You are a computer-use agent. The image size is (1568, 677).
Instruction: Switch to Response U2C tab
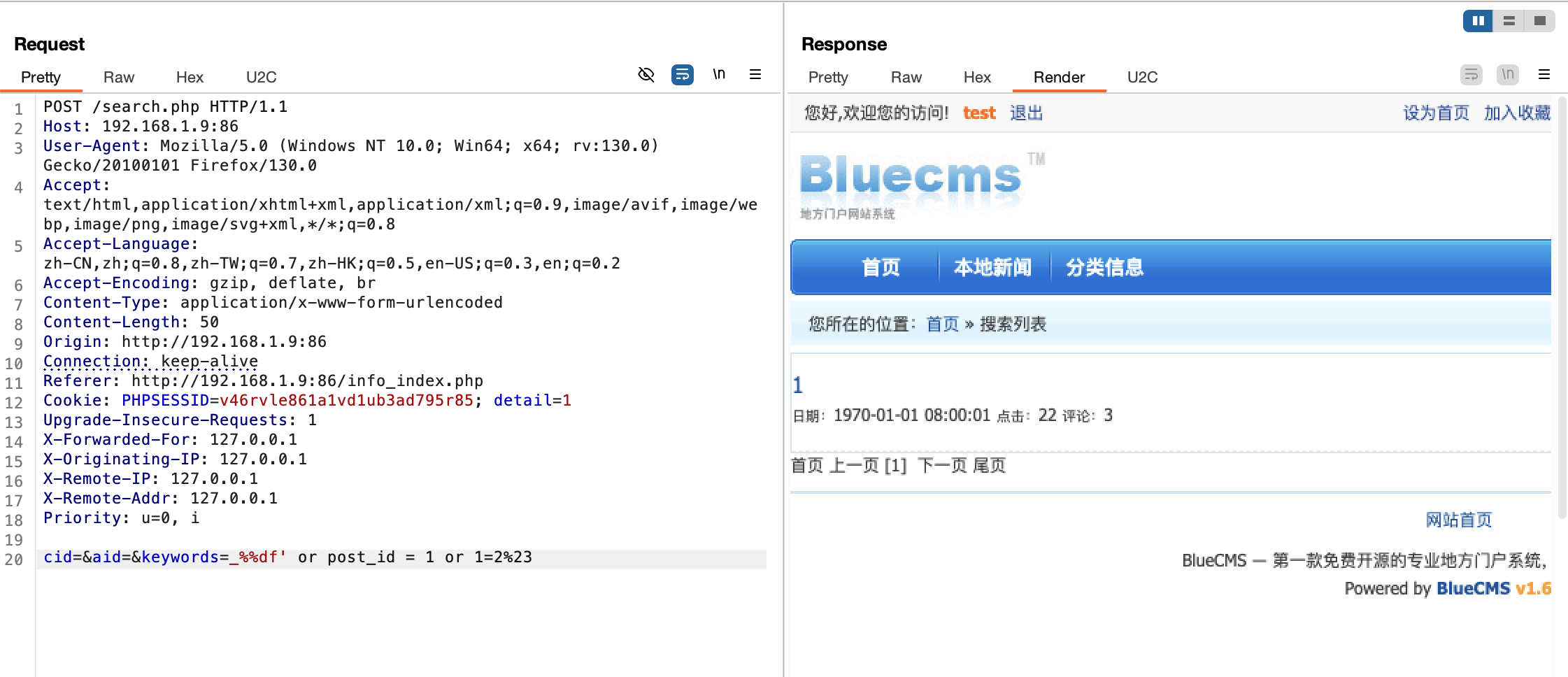1143,77
